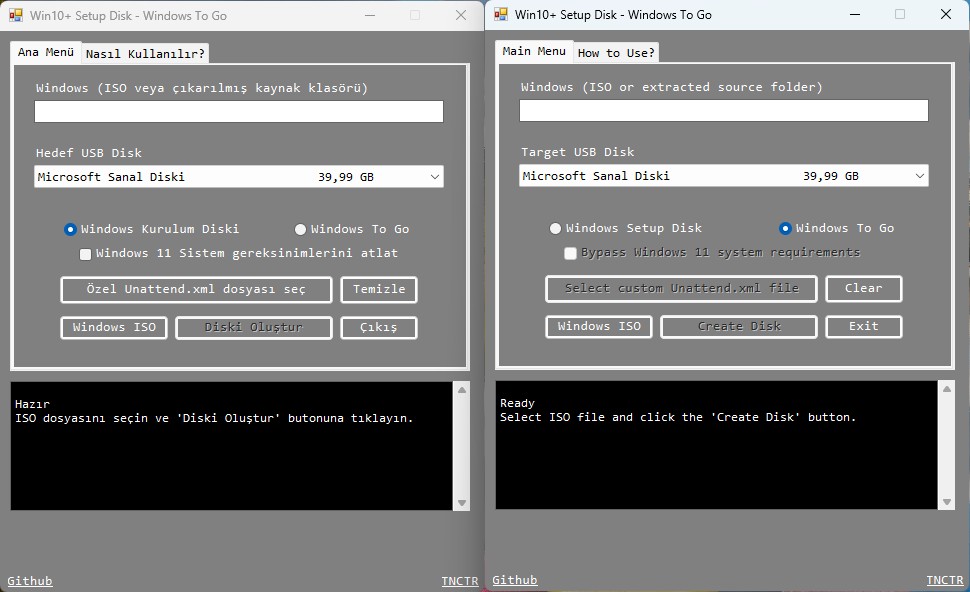Select the Windows Setup Disk radio button

[556, 228]
